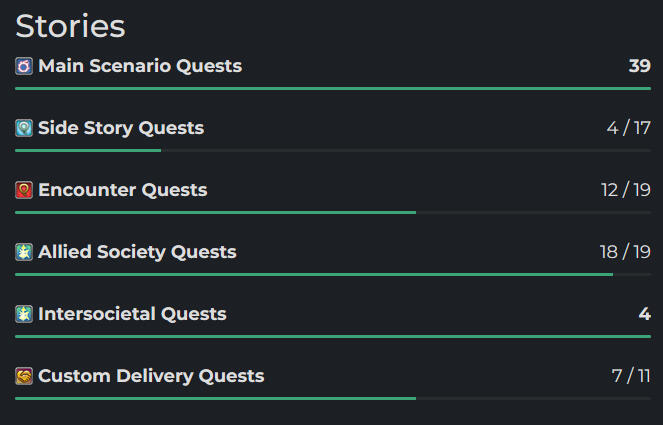Click the red Encounter Quests icon
This screenshot has width=663, height=425.
24,190
